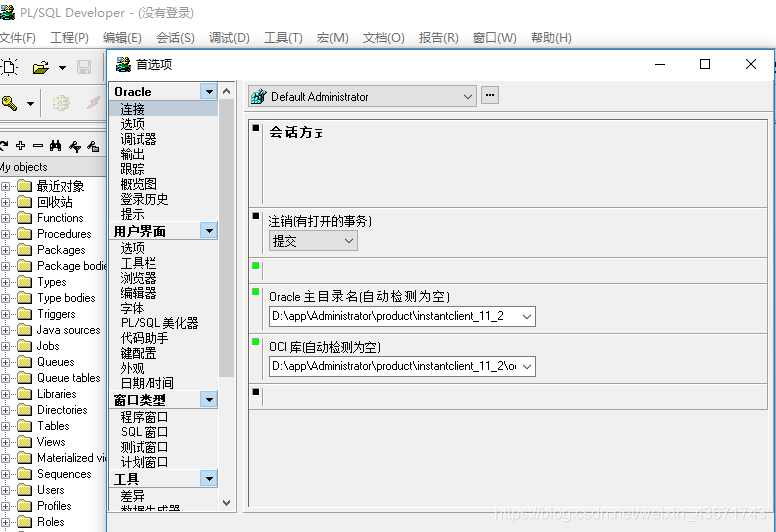The image size is (776, 532).
Task: Open the 文件(F) menu
Action: coord(17,38)
